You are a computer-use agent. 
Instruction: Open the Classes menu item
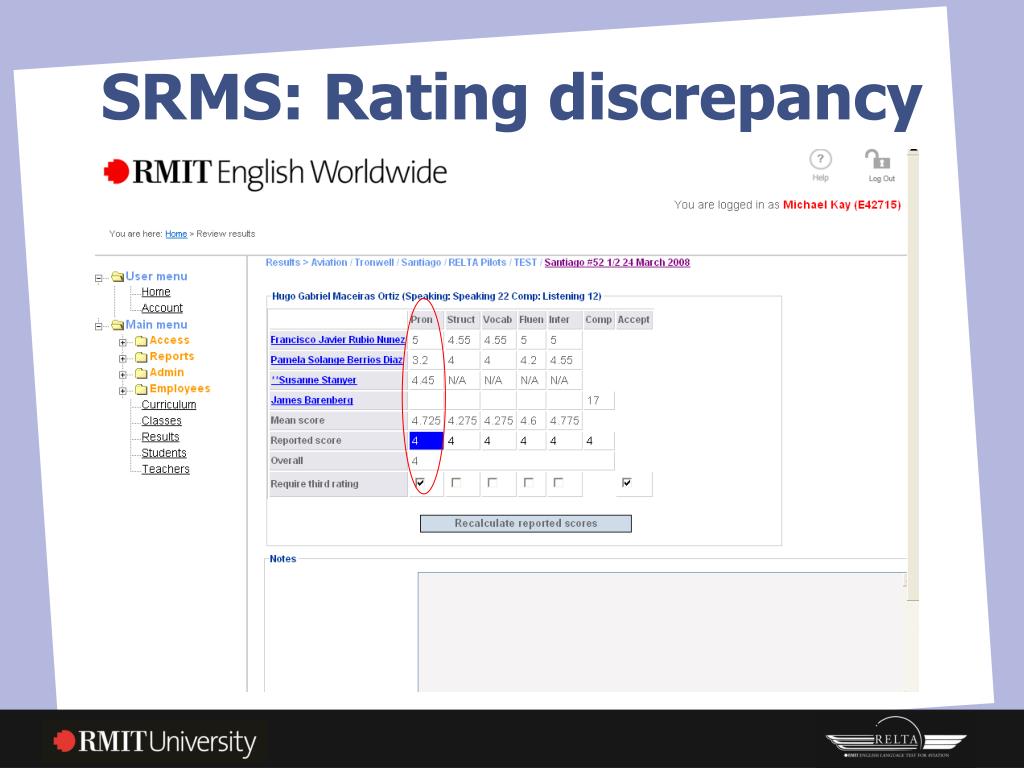161,421
